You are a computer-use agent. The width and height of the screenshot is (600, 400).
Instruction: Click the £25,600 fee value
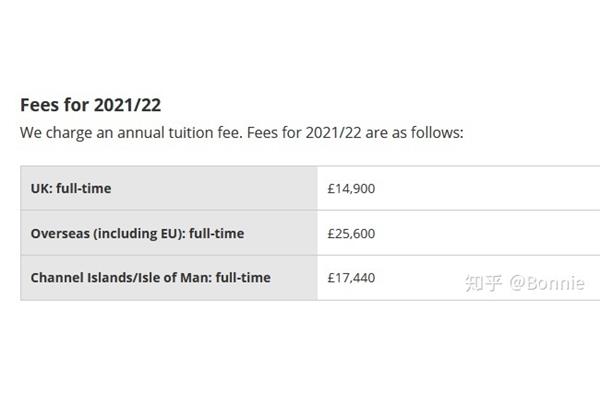click(351, 233)
